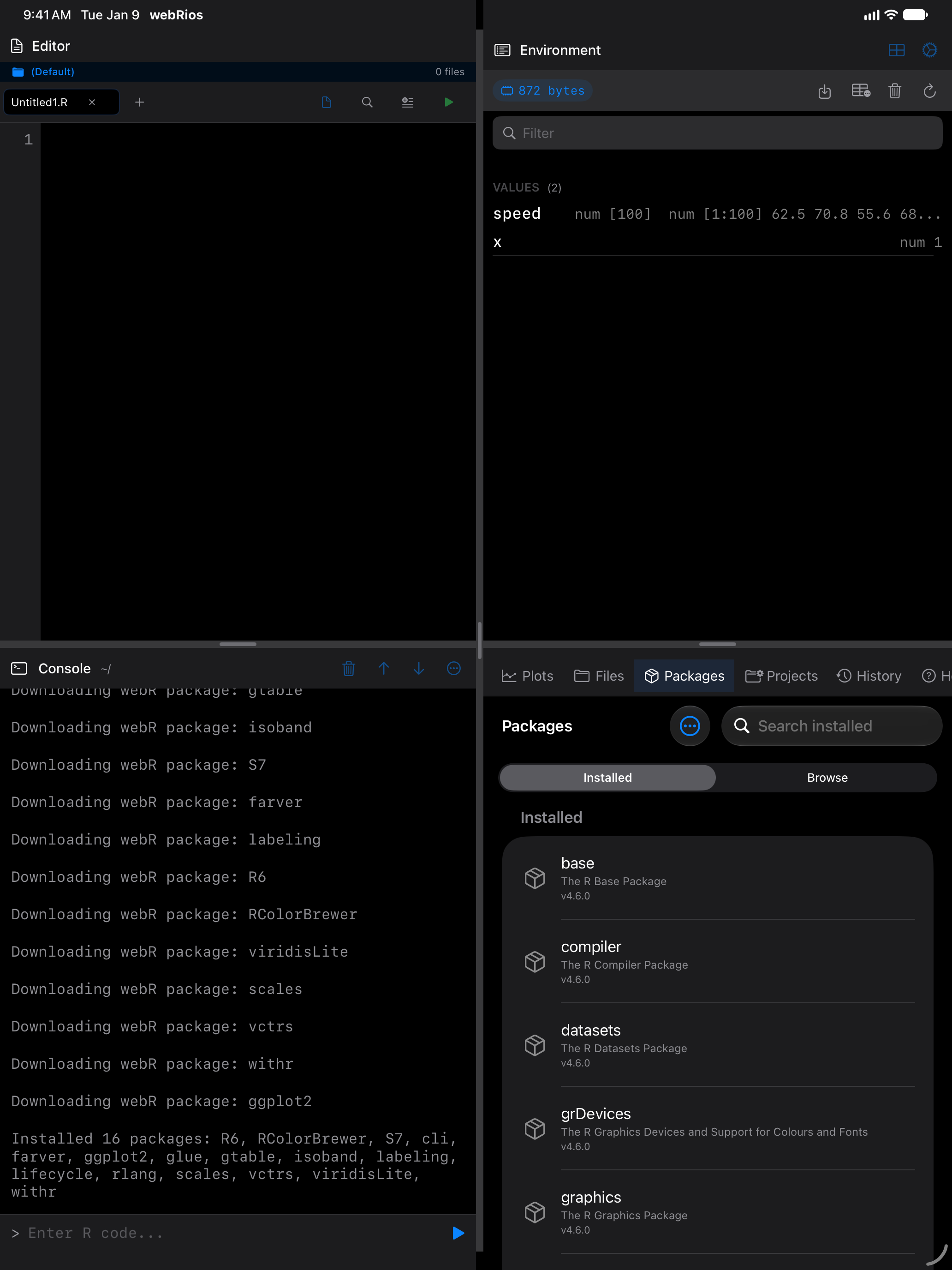Click the console line "Downloading webR package: ggplot2"
952x1270 pixels.
162,1101
